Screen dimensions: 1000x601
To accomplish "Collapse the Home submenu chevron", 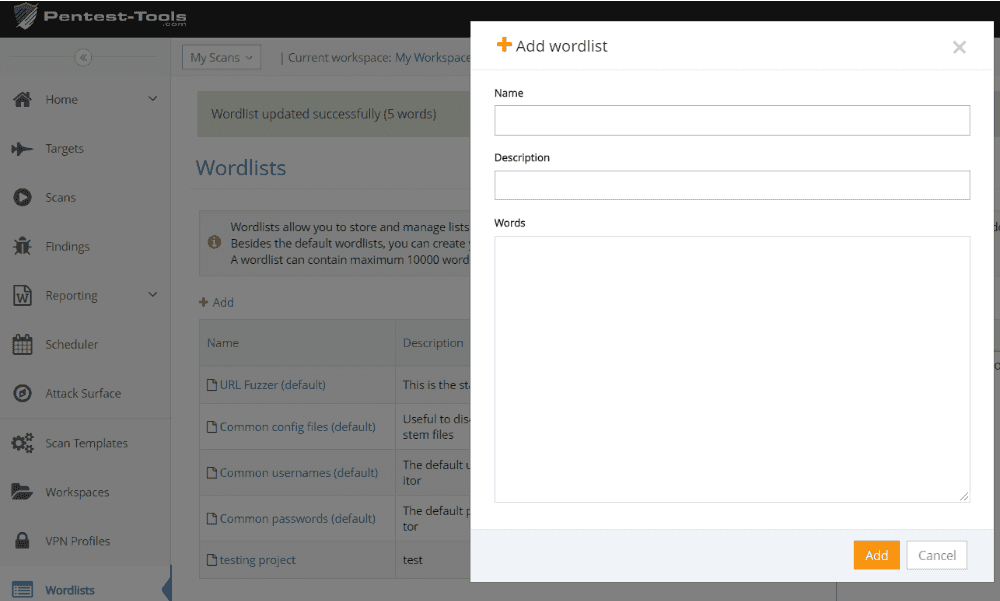I will pyautogui.click(x=153, y=99).
